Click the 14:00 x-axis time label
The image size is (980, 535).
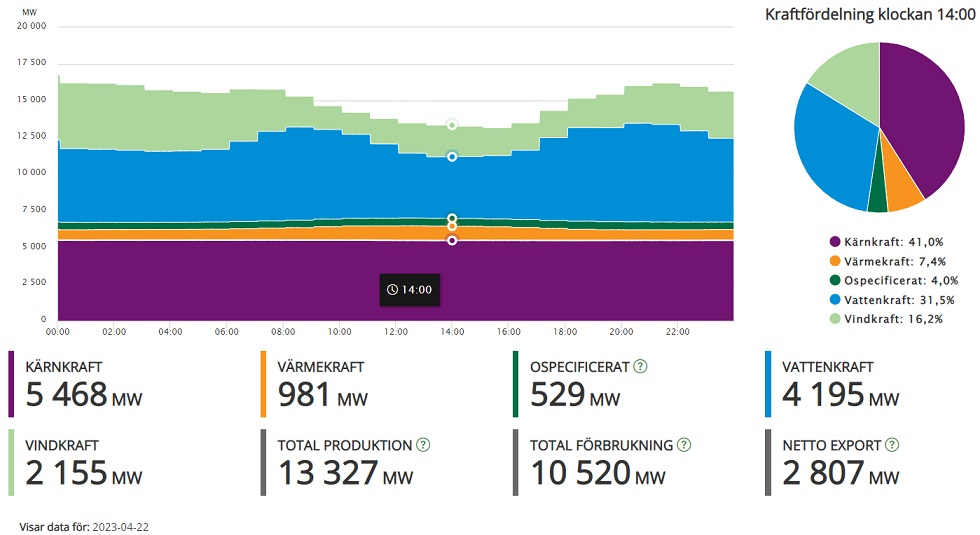(452, 332)
